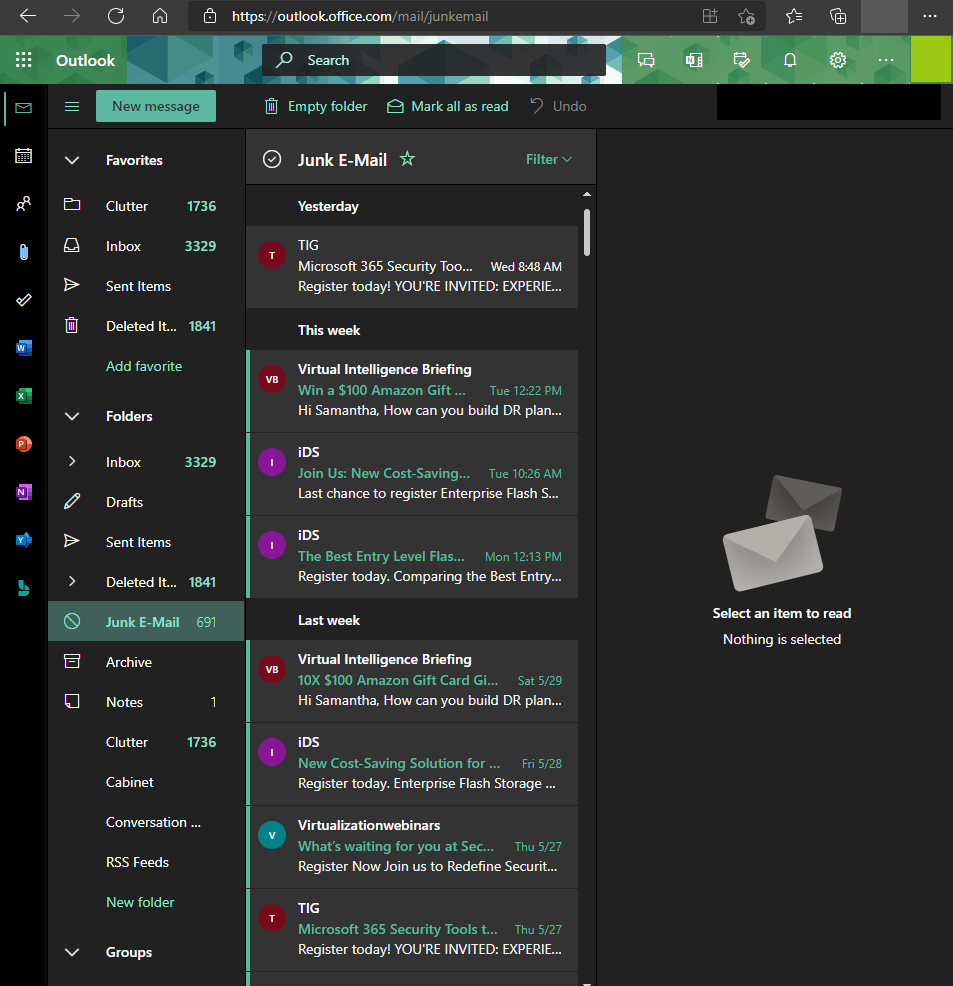Expand the Deleted Items folder under Folders
The height and width of the screenshot is (986, 953).
tap(72, 582)
